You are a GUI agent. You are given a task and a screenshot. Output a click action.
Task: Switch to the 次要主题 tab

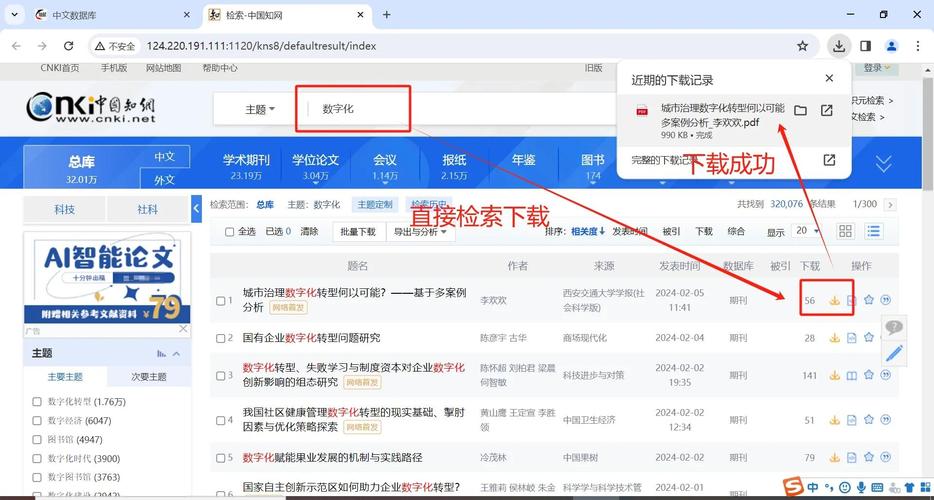[149, 377]
